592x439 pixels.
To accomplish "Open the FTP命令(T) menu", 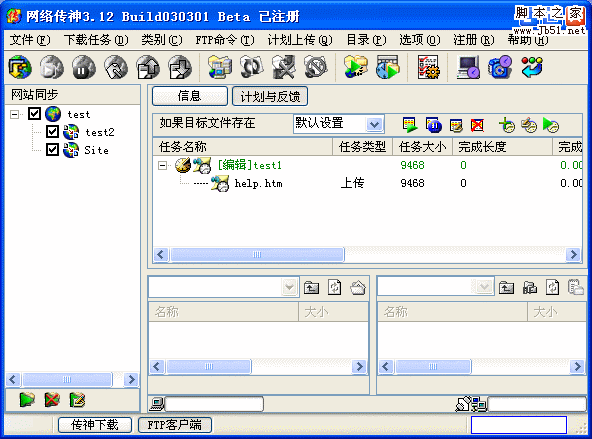I will point(225,40).
